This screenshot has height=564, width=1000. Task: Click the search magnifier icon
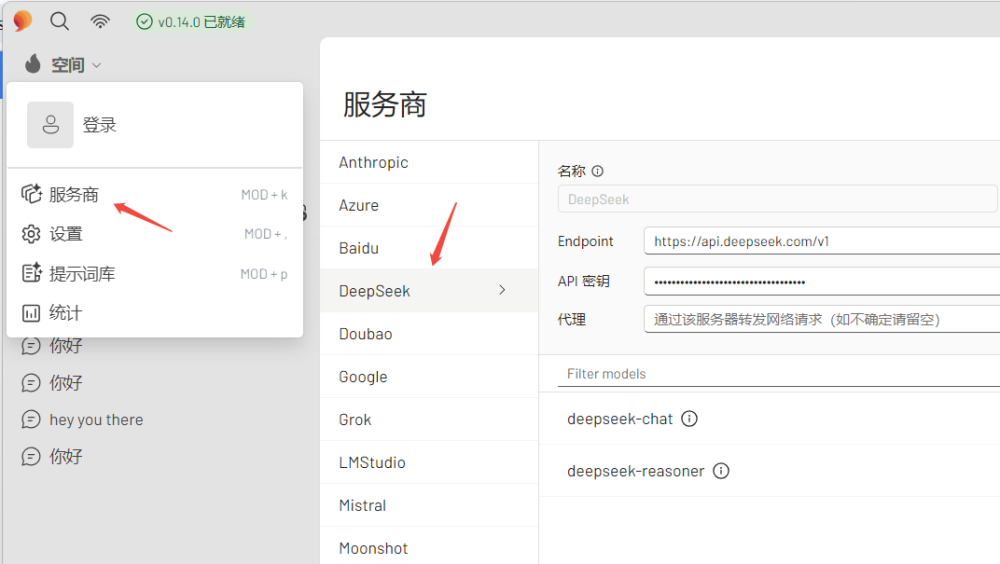tap(59, 21)
